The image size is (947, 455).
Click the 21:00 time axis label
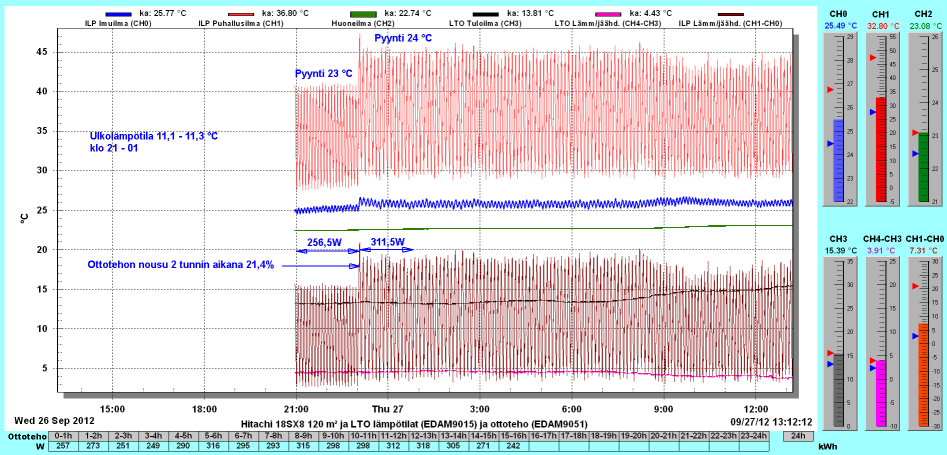point(297,409)
